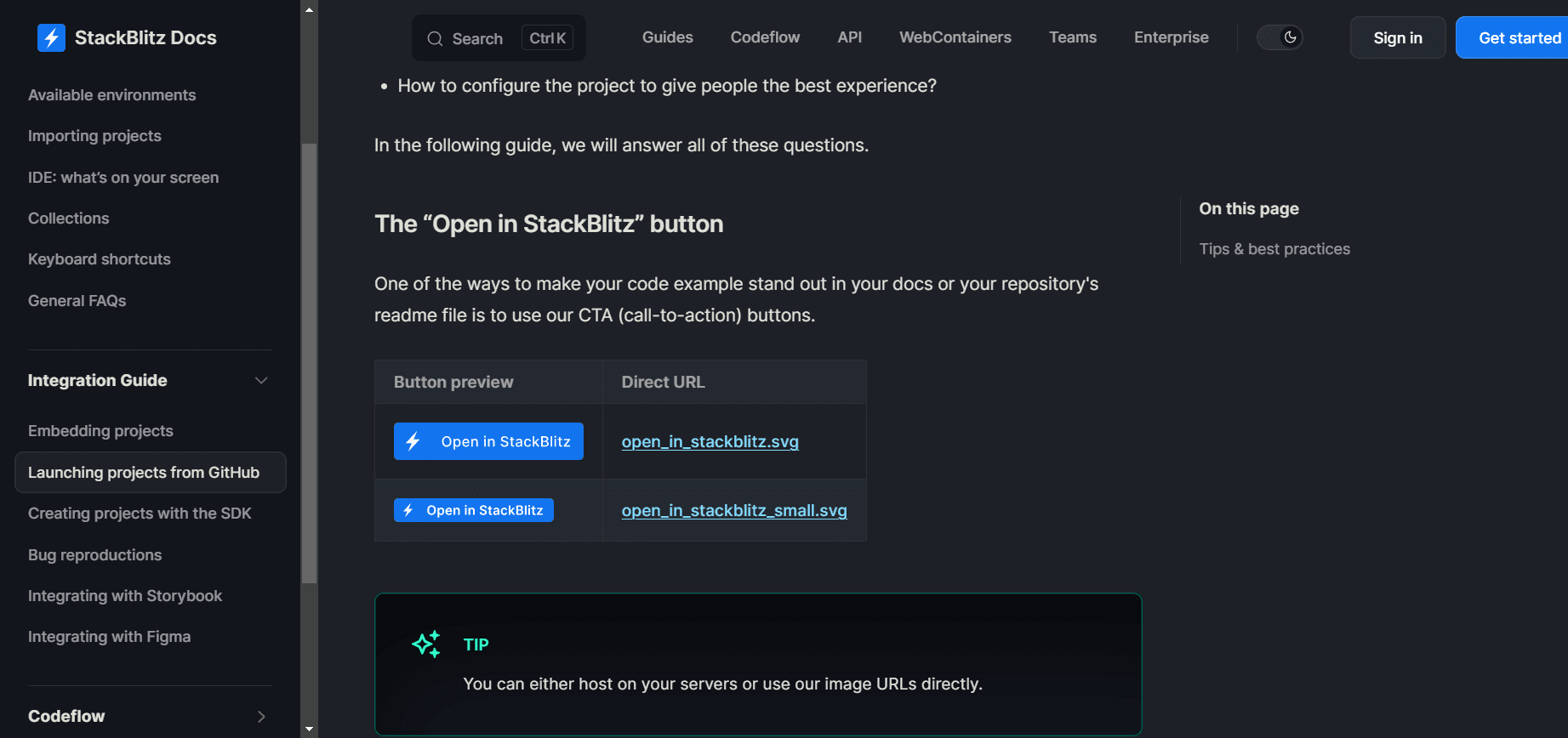Open Bug reproductions page
The height and width of the screenshot is (738, 1568).
click(x=94, y=555)
